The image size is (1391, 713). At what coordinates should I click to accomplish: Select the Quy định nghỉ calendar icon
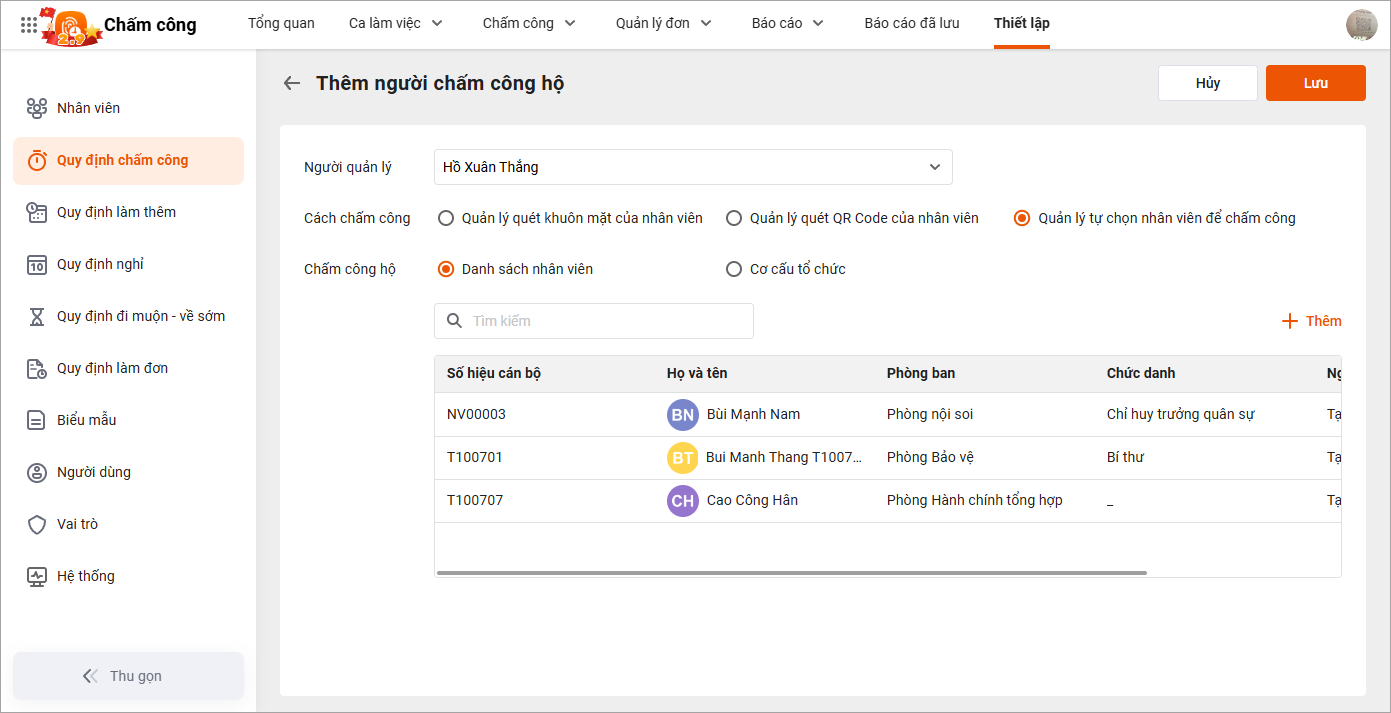(x=37, y=264)
